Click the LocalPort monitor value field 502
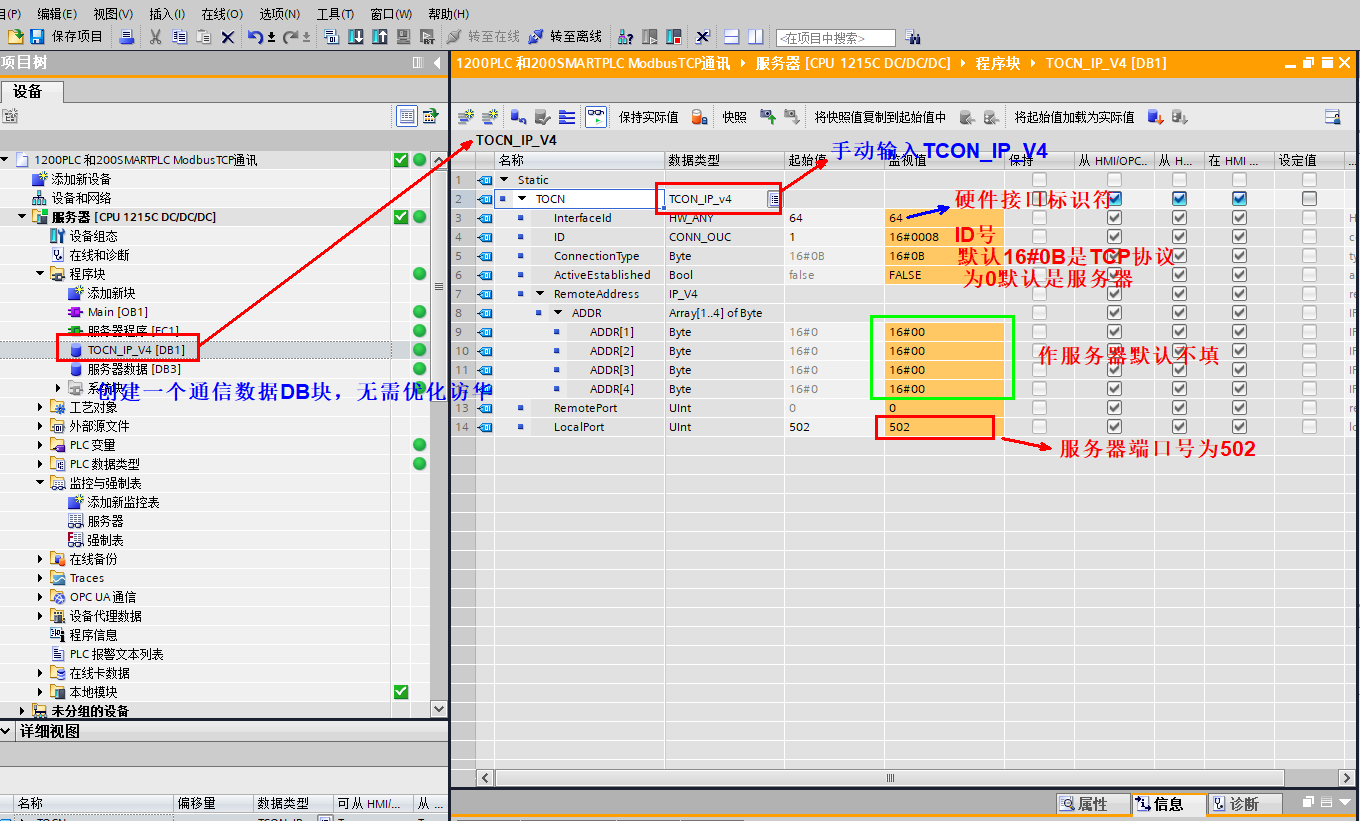 (934, 427)
